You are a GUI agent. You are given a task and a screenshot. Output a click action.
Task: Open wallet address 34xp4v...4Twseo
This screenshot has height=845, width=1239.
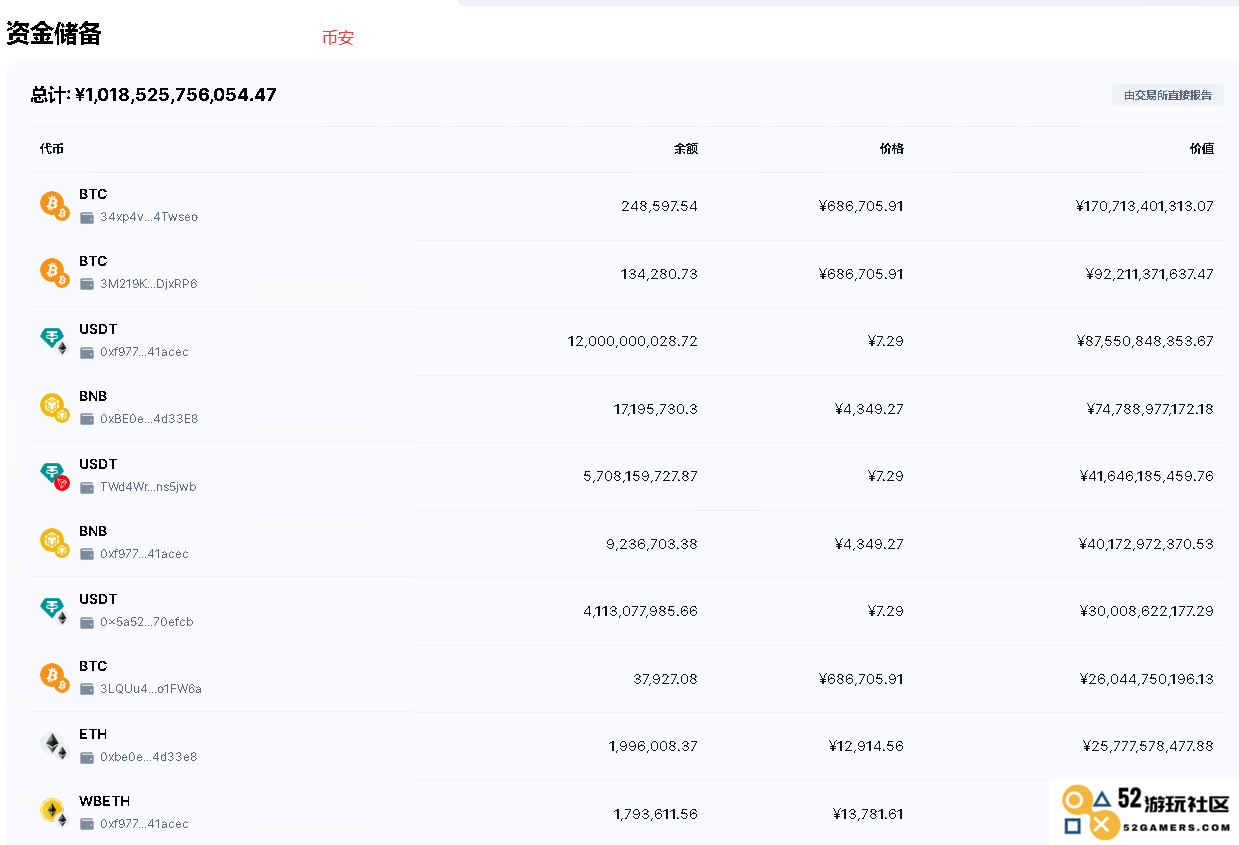149,217
